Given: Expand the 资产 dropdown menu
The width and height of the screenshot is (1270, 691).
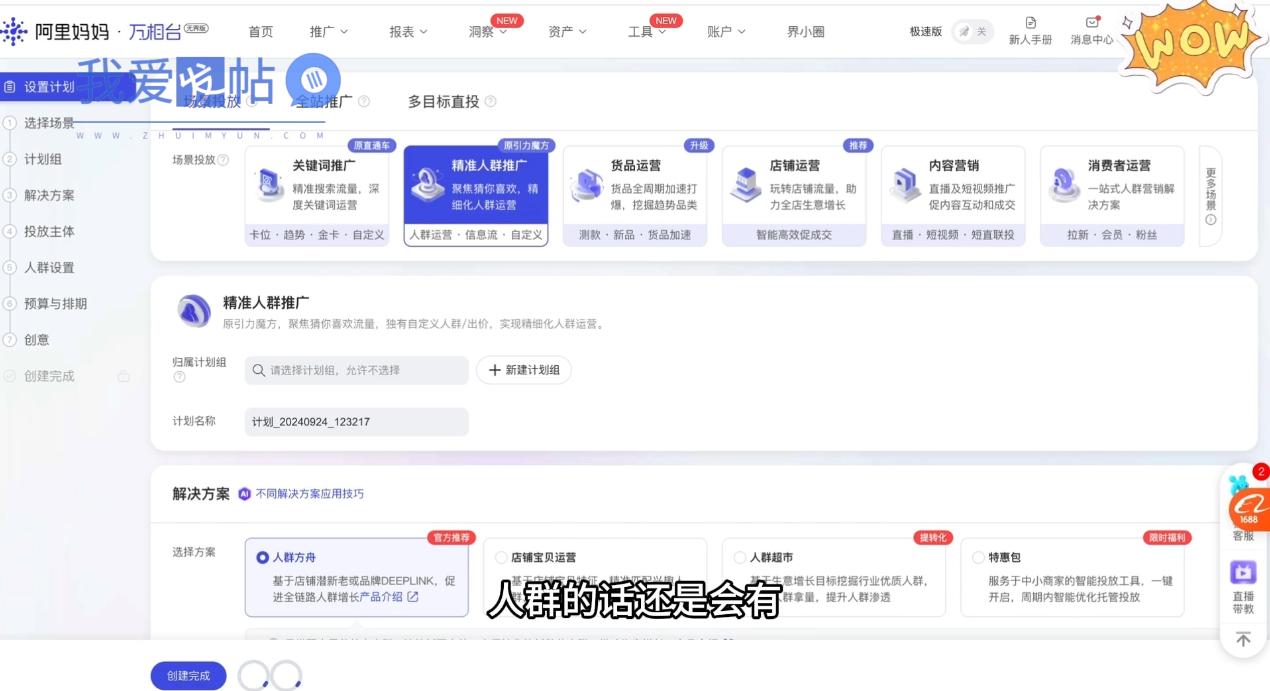Looking at the screenshot, I should point(567,32).
